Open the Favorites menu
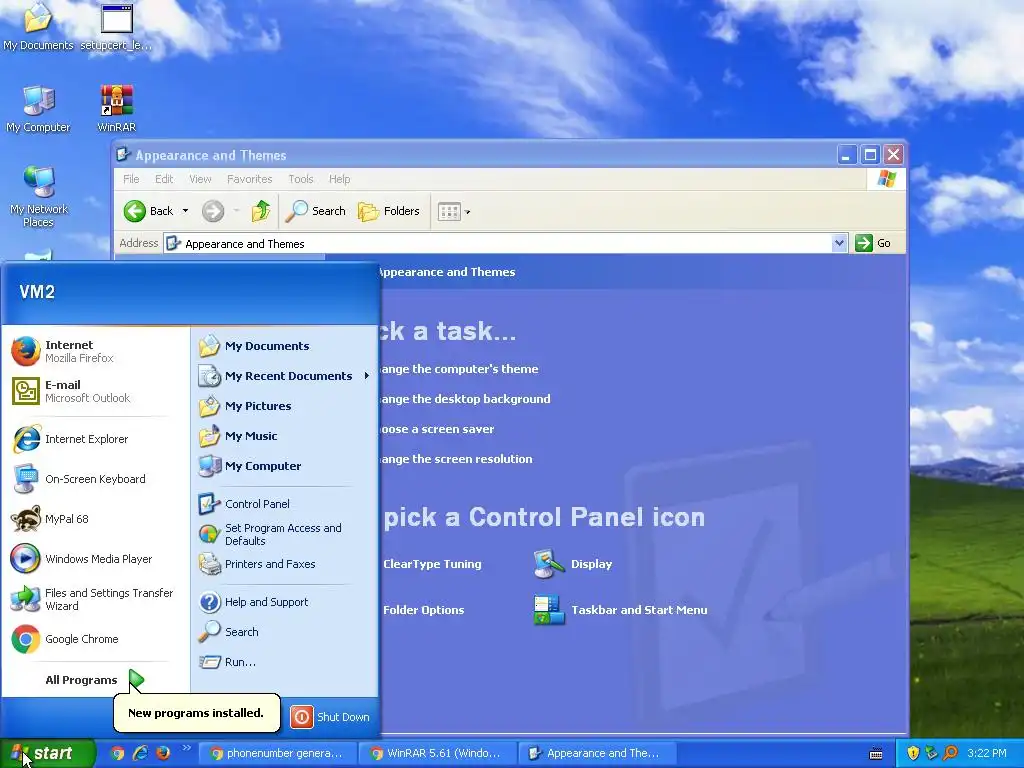 pyautogui.click(x=249, y=179)
